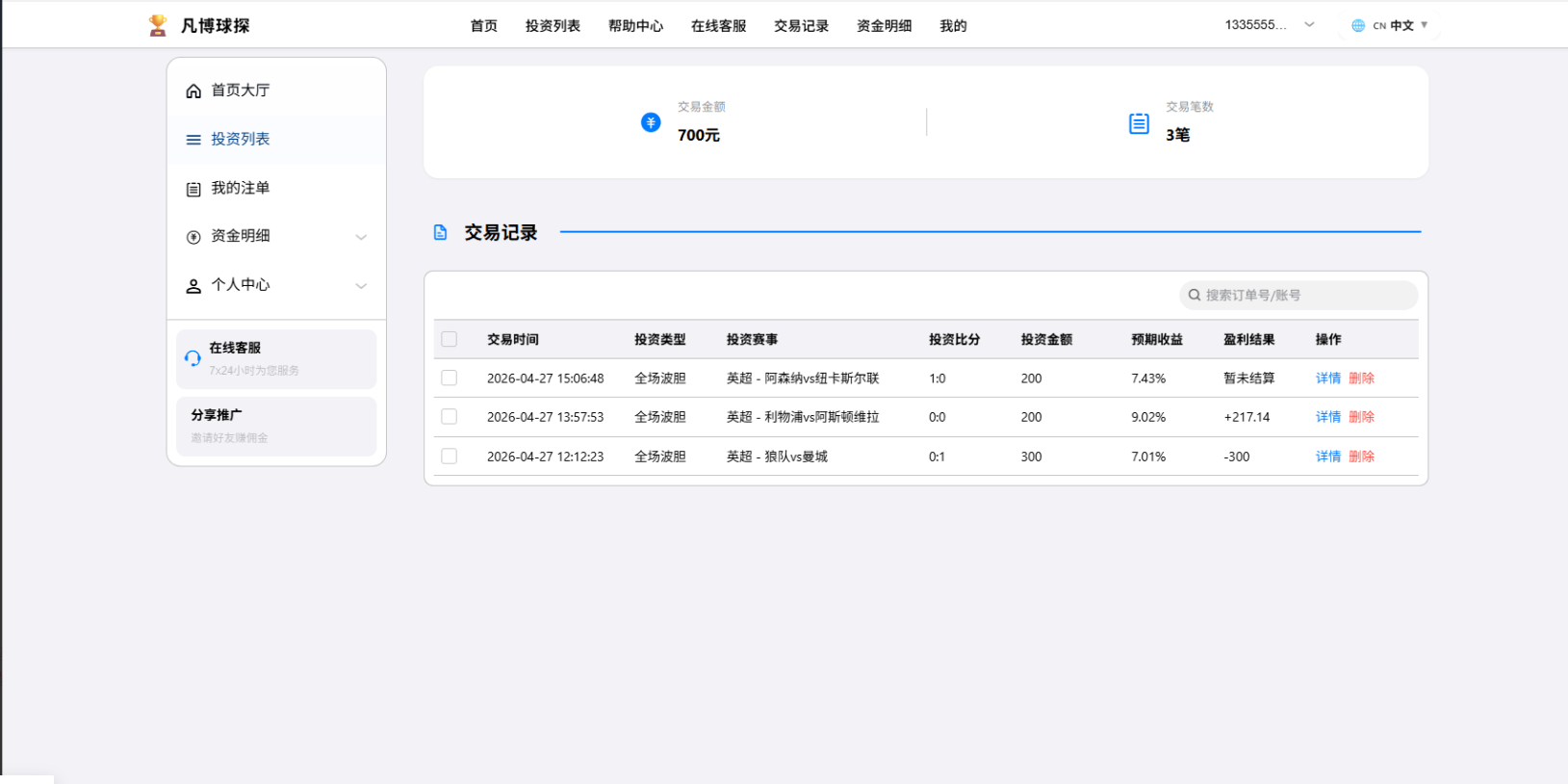This screenshot has height=784, width=1568.
Task: Click the -300 loss value
Action: pos(1237,457)
